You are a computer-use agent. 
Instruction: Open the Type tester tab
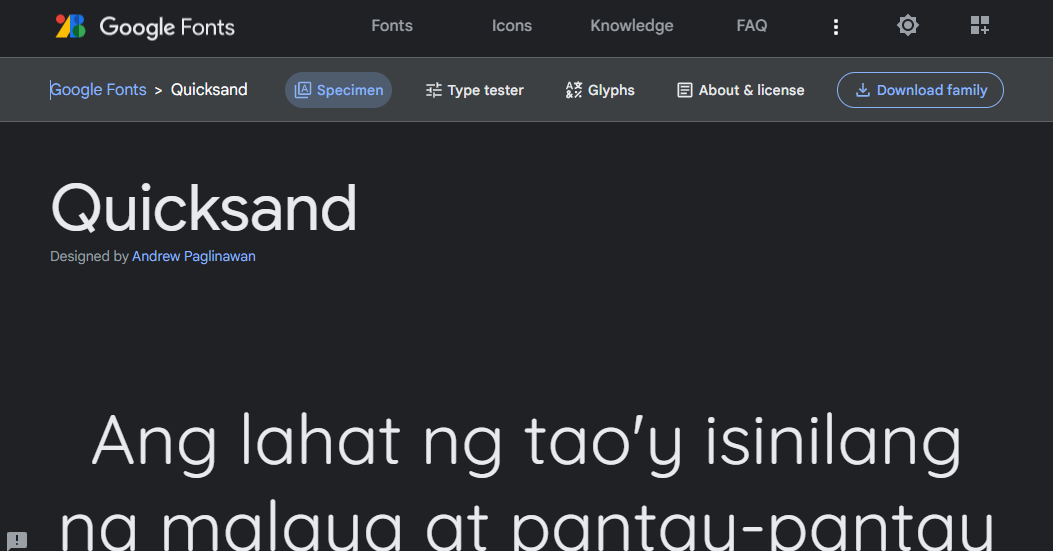(x=474, y=90)
